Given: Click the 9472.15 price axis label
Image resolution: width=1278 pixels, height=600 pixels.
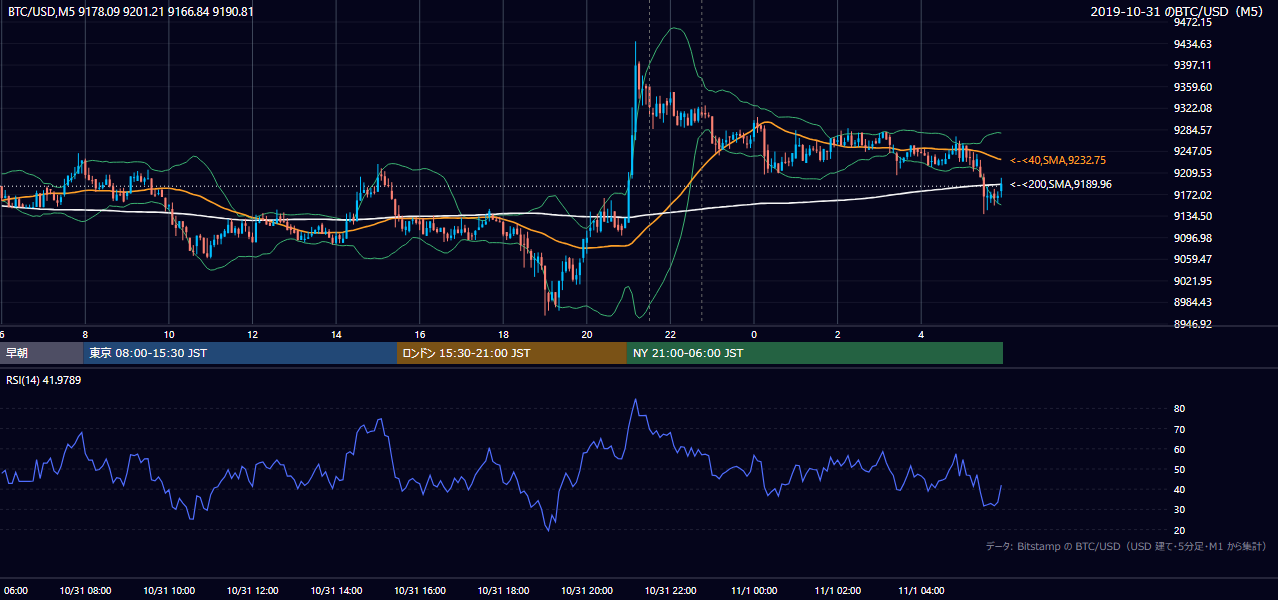Looking at the screenshot, I should [x=1193, y=22].
